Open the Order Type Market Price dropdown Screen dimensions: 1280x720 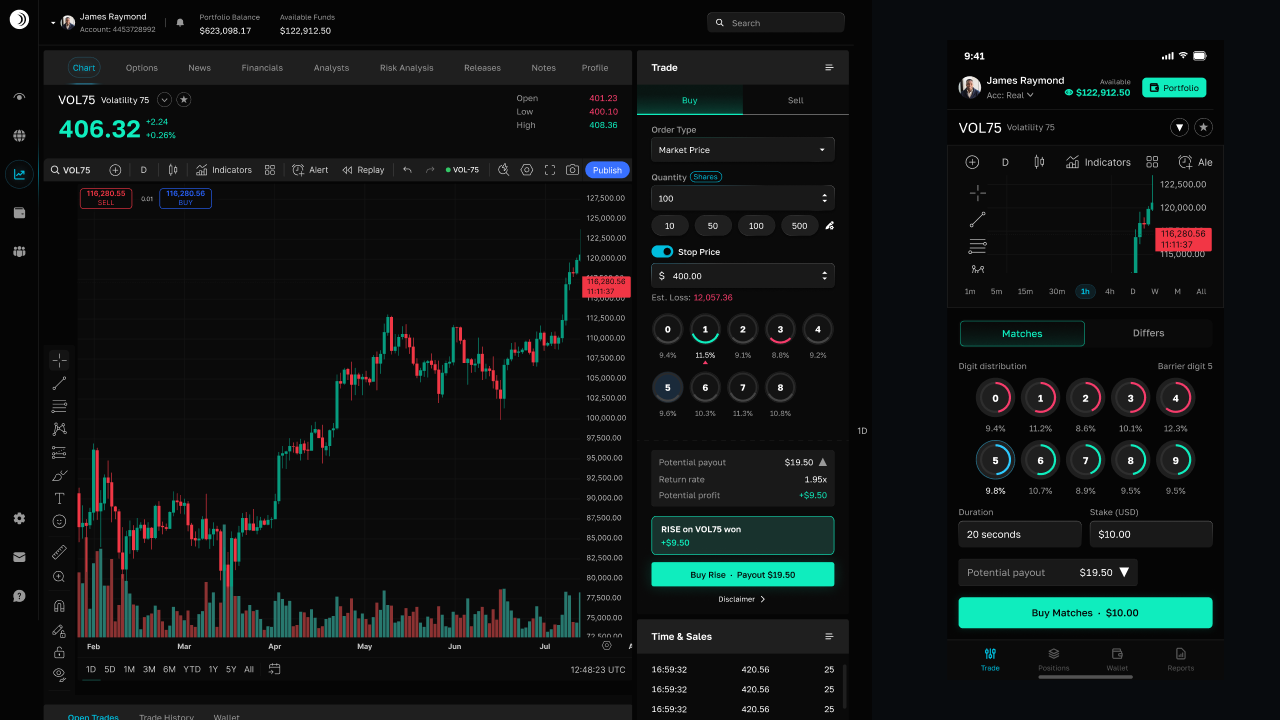743,150
